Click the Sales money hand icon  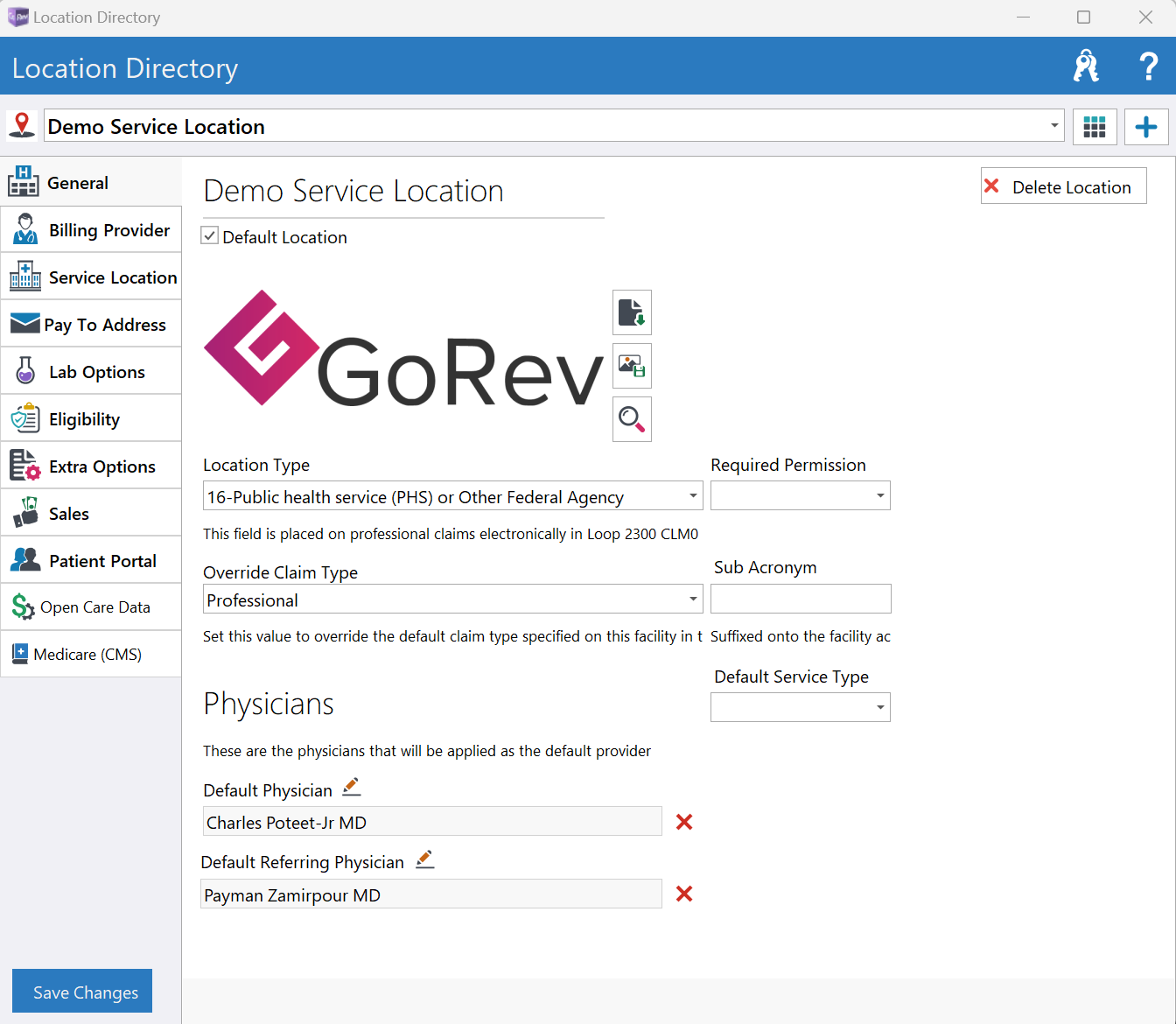(x=25, y=513)
